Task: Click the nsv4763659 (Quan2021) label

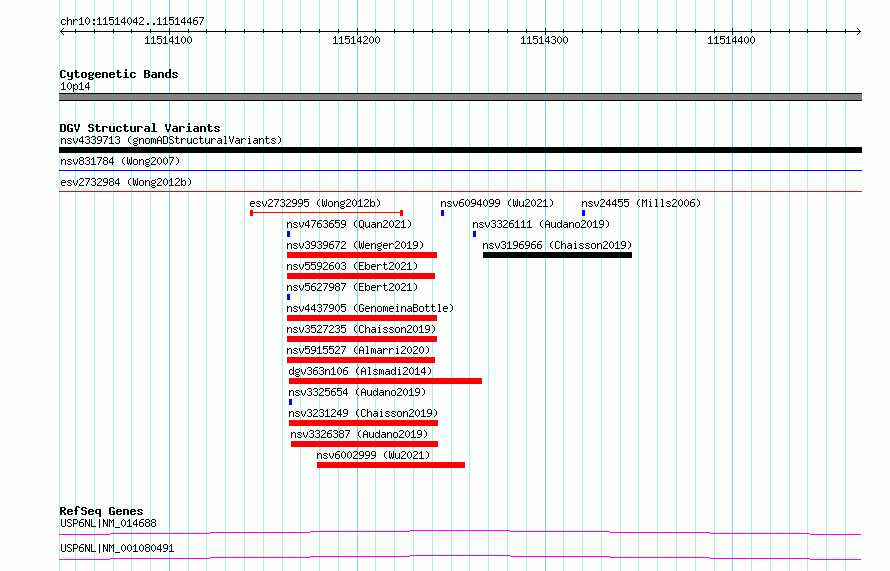Action: tap(349, 224)
